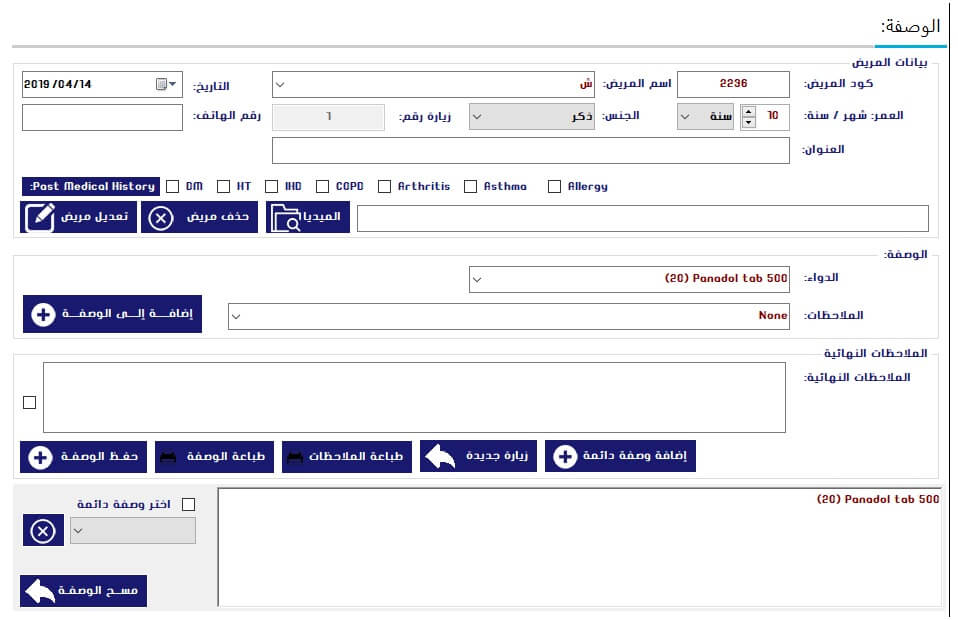
Task: Click the الوصفة: page title tab
Action: 910,27
